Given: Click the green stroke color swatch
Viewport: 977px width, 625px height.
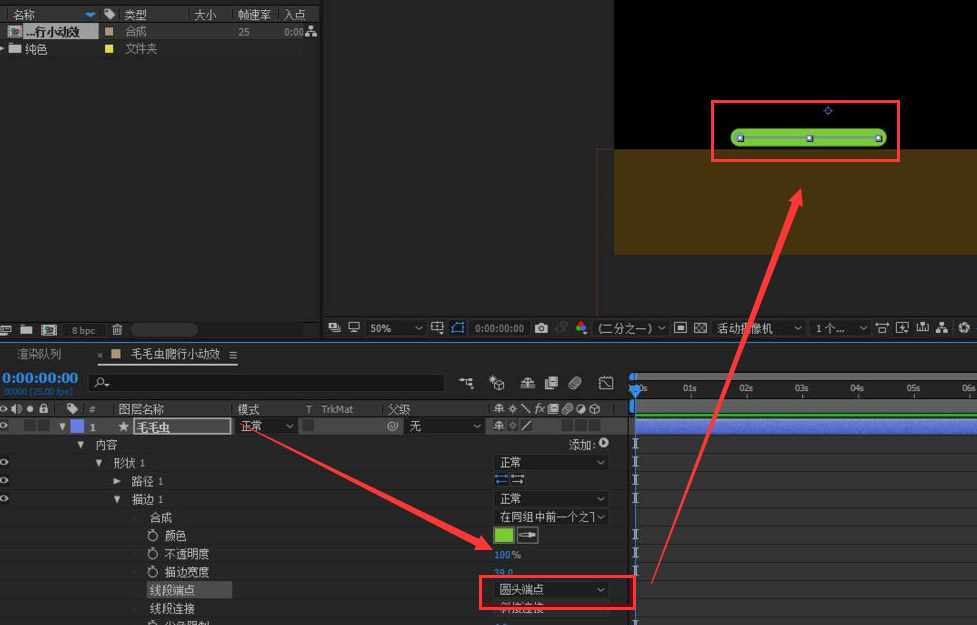Looking at the screenshot, I should [x=504, y=535].
